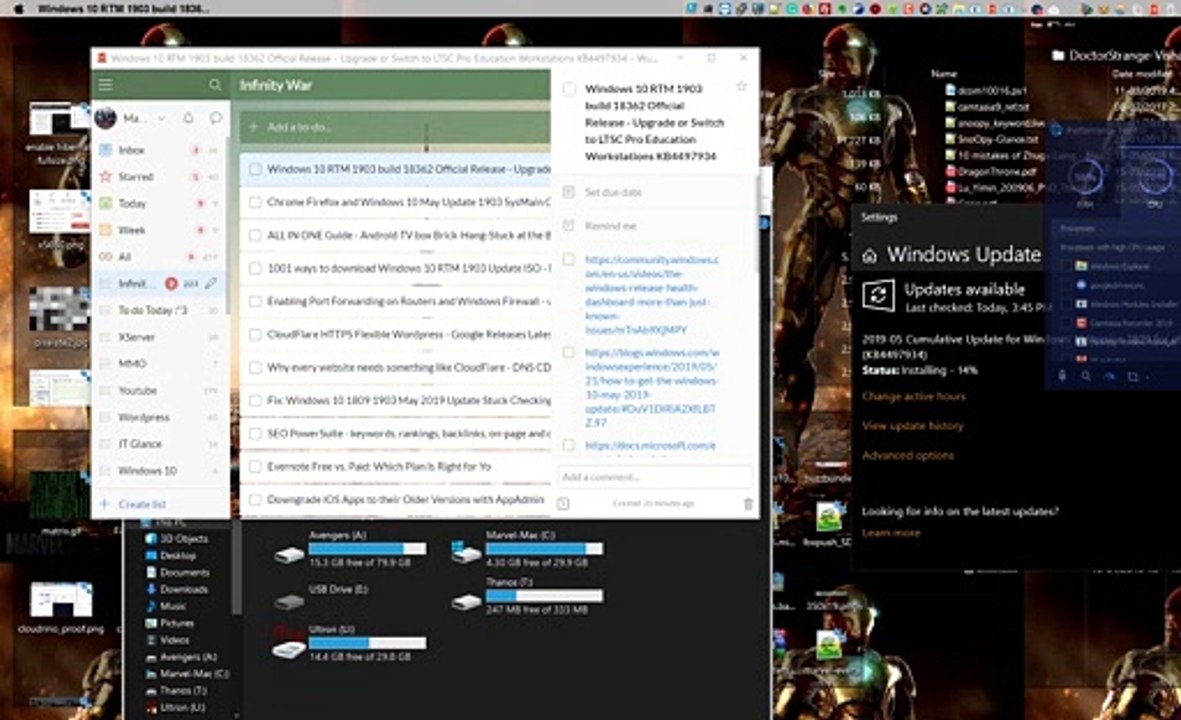Click the 'Fix Windows 10 1809 1903' task text
Screen dimensions: 1181x720
coord(409,401)
